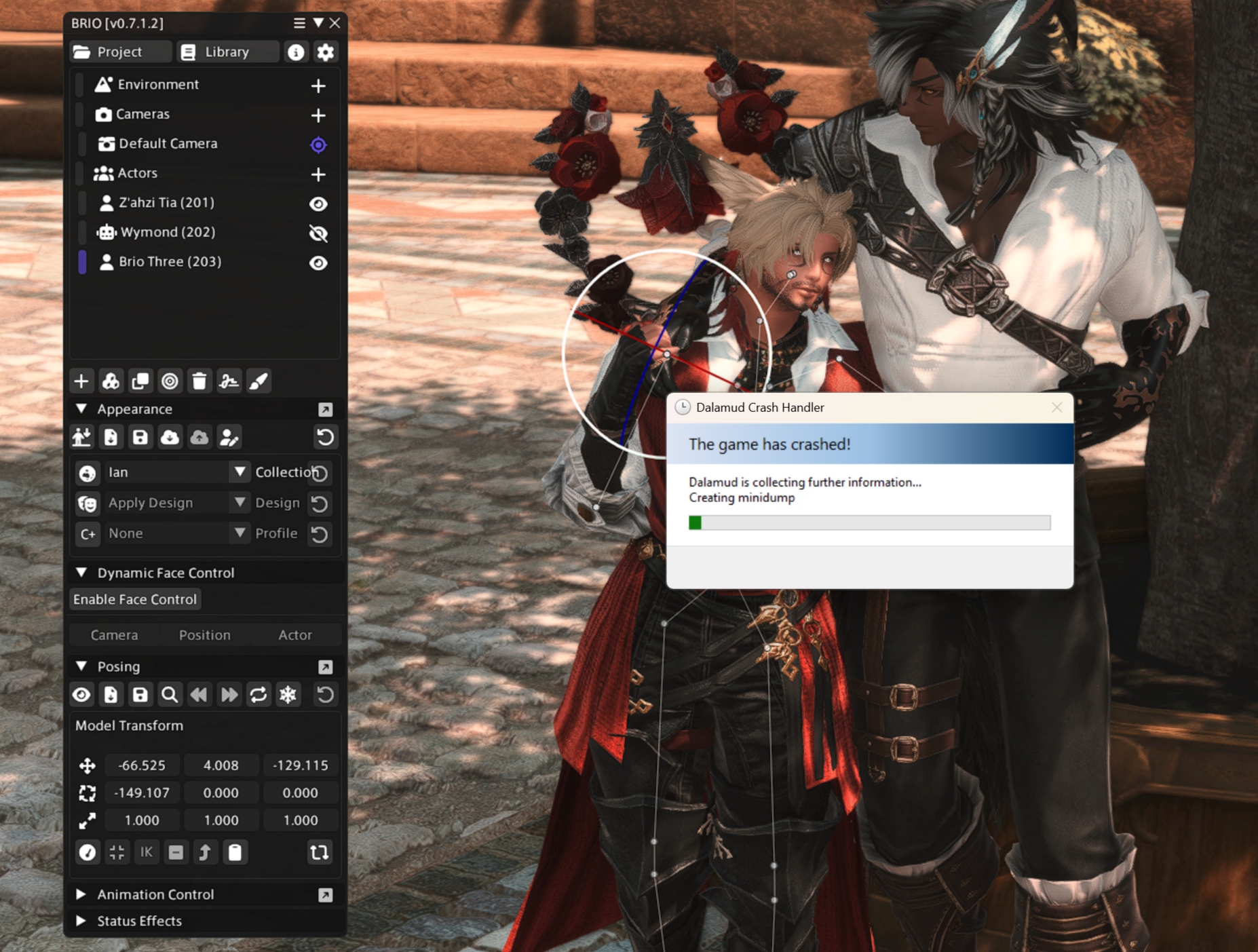The width and height of the screenshot is (1258, 952).
Task: Select Default Camera in the list
Action: (168, 144)
